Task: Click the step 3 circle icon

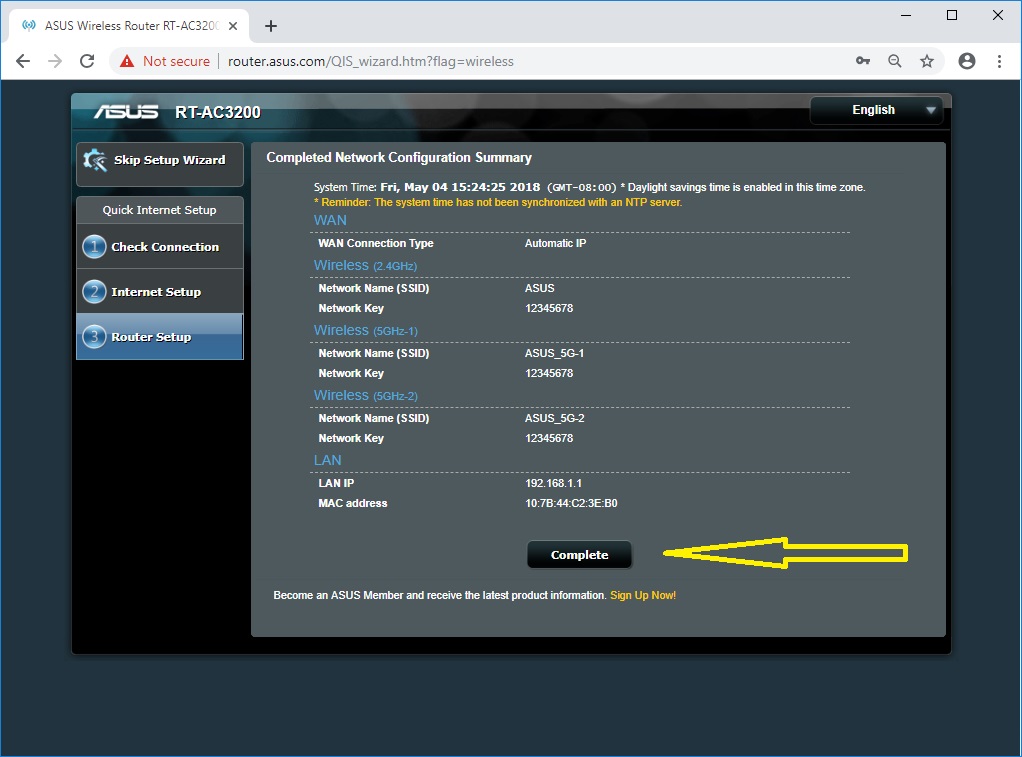Action: pyautogui.click(x=95, y=336)
